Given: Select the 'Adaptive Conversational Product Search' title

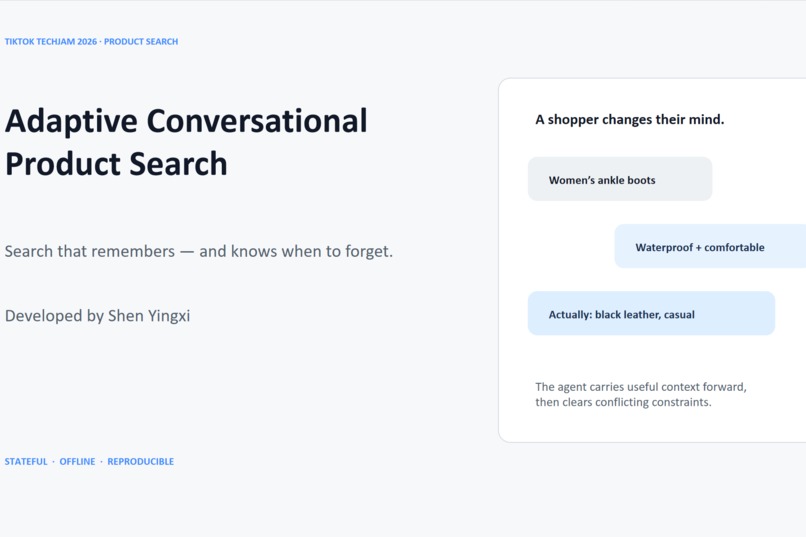Looking at the screenshot, I should coord(186,142).
